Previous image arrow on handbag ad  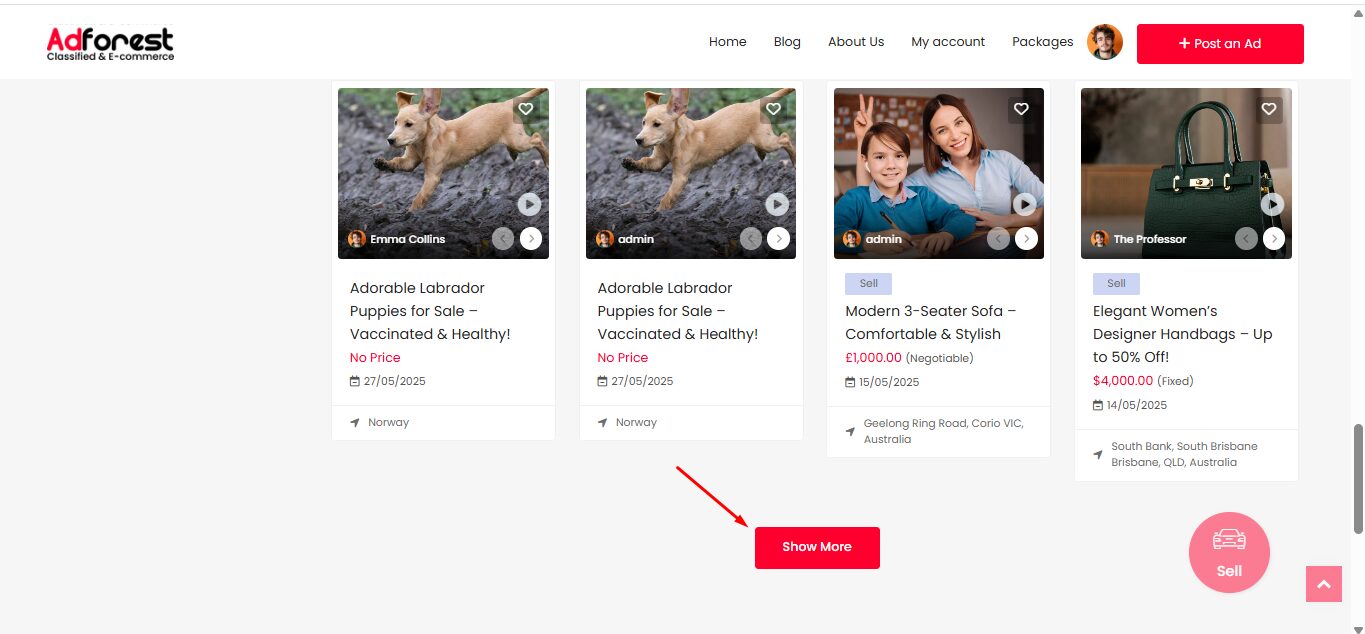click(1246, 239)
